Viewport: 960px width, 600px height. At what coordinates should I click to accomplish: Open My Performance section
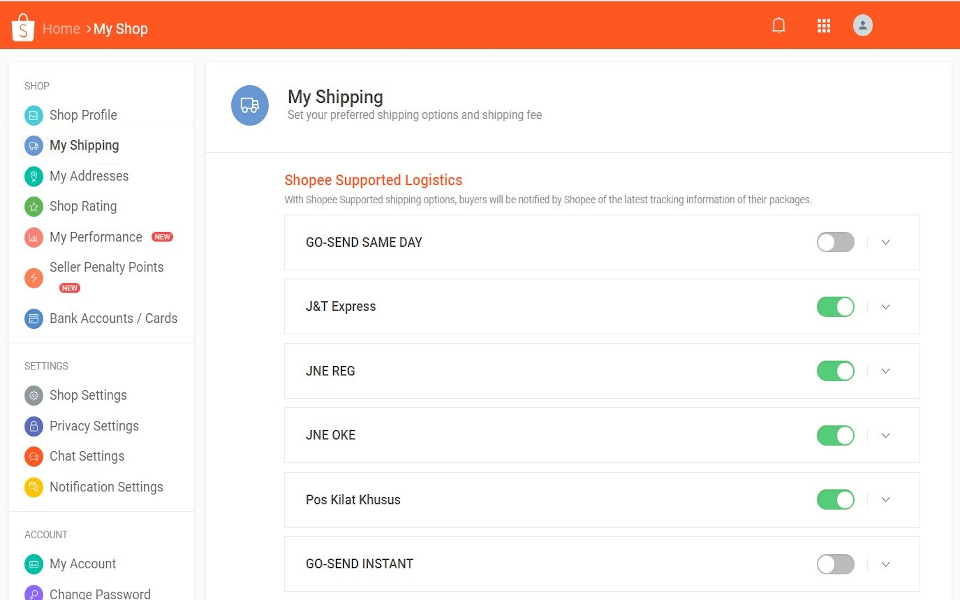click(96, 237)
